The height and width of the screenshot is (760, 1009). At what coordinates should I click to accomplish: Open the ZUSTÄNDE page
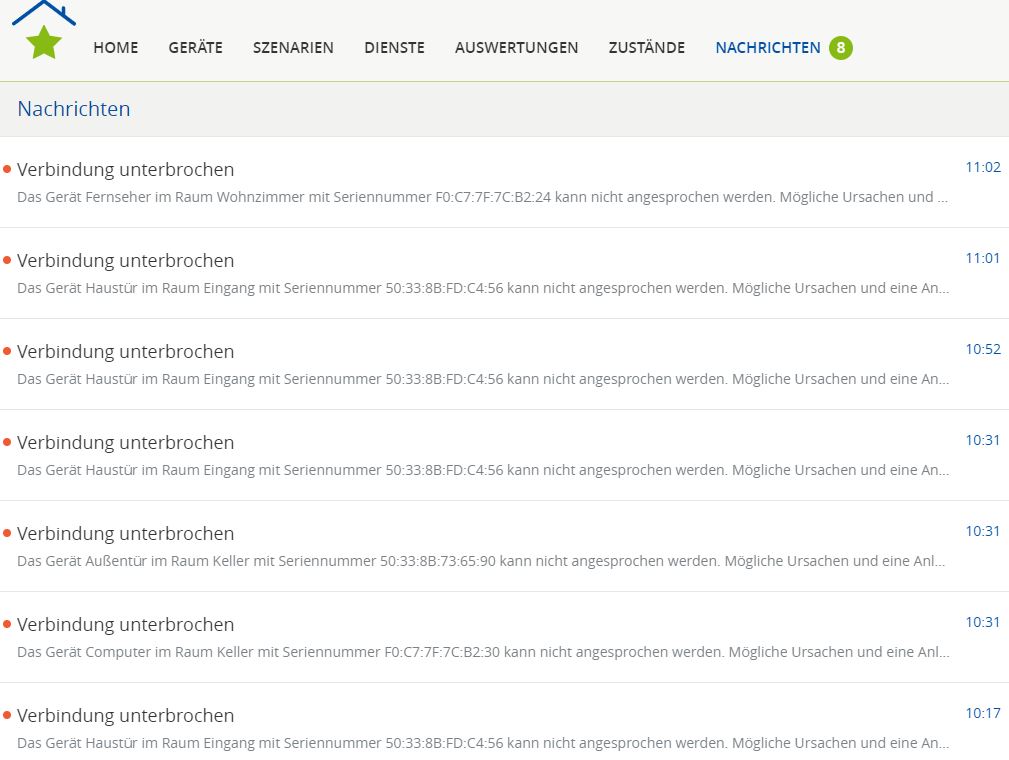(646, 48)
